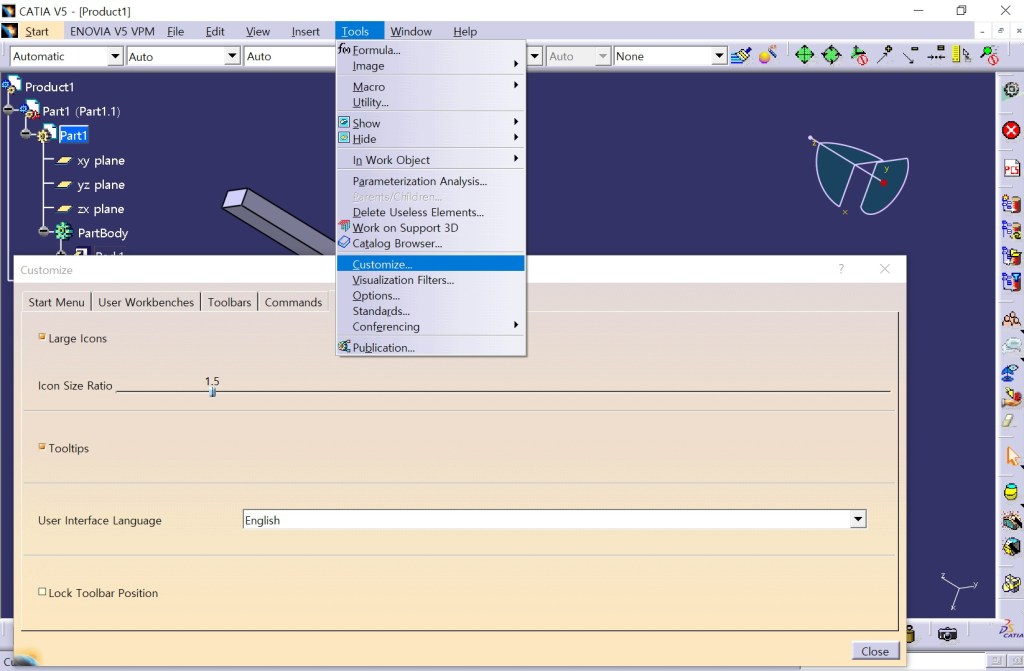Click the red X icon in right sidebar
The width and height of the screenshot is (1024, 671).
[x=1011, y=130]
